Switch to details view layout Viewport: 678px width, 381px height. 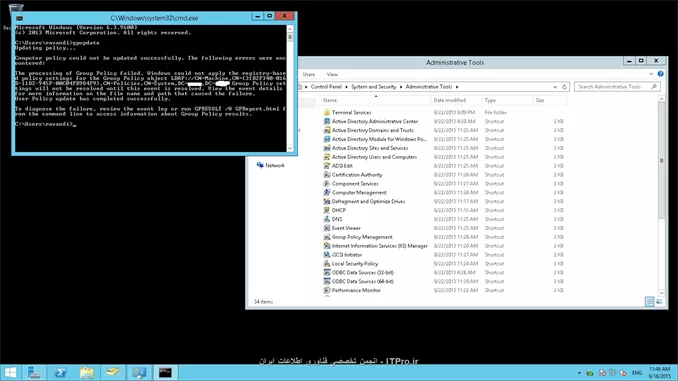click(649, 302)
